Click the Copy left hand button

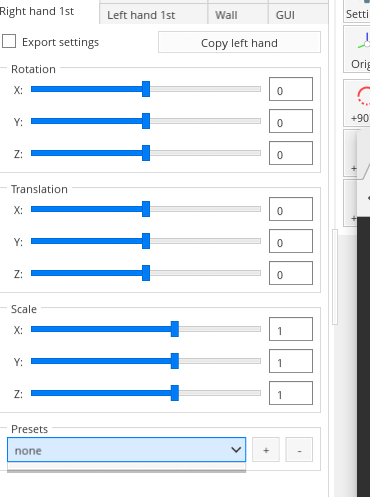[x=239, y=42]
